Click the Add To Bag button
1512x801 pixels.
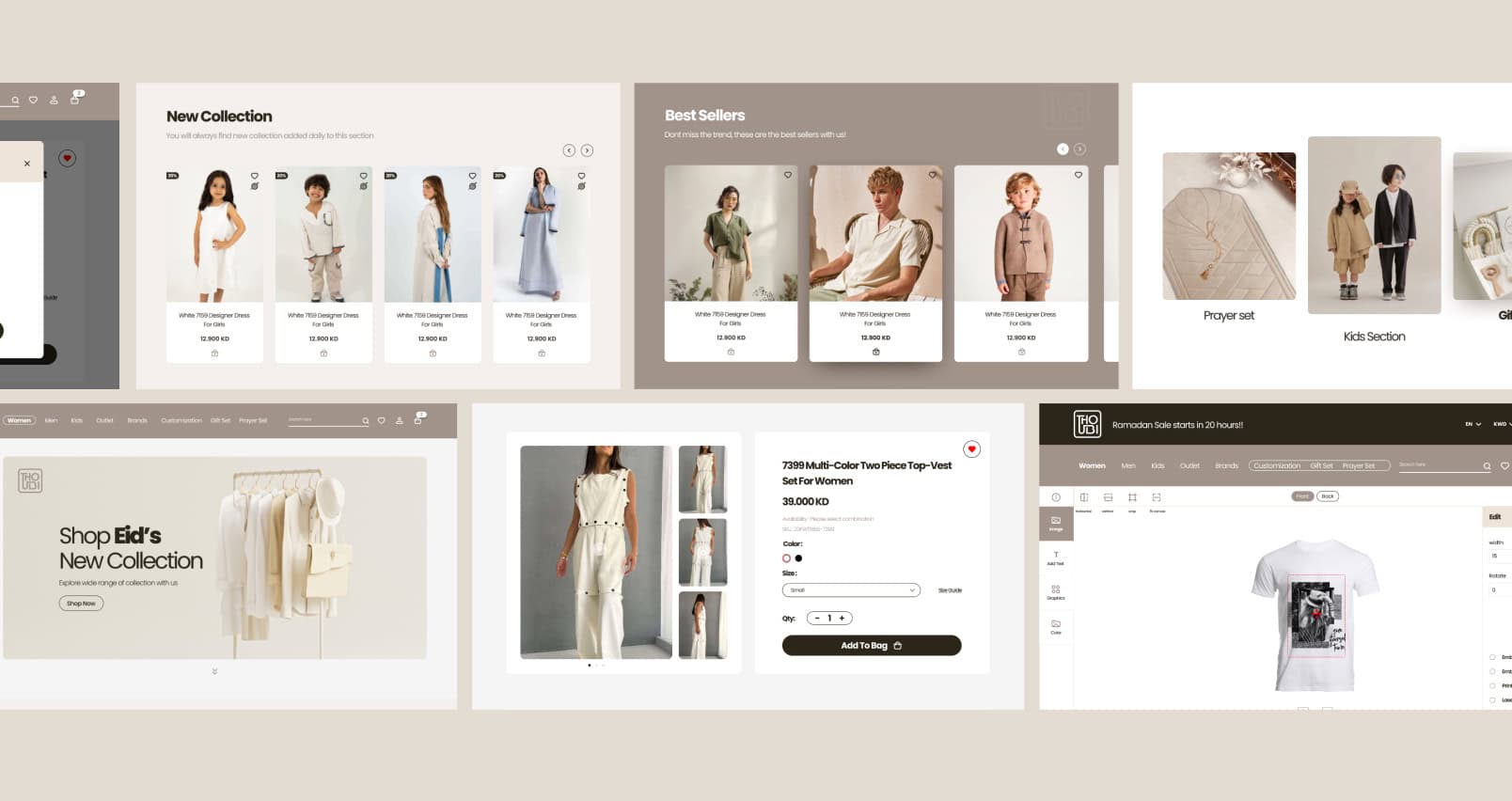[x=872, y=645]
